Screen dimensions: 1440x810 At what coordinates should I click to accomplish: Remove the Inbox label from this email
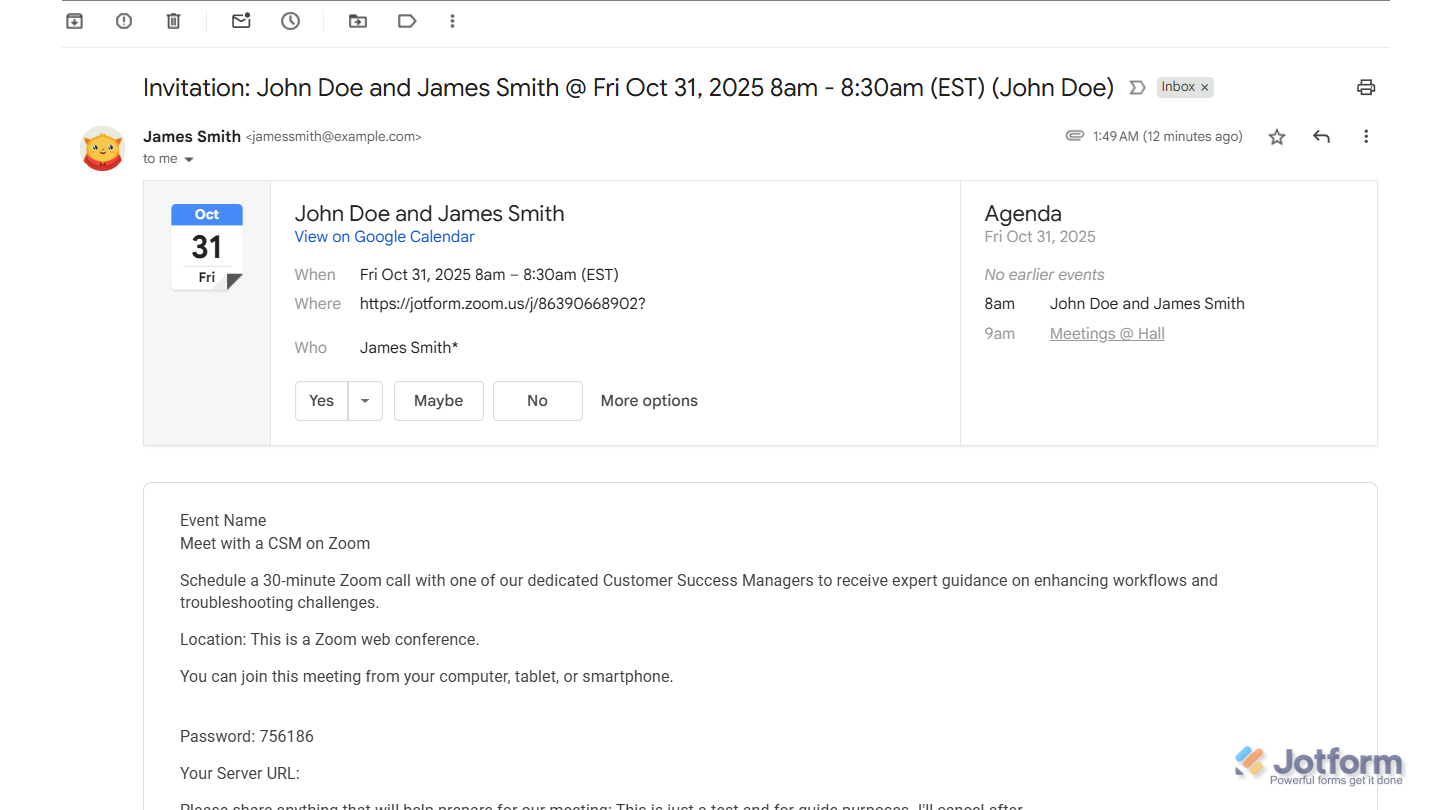(1205, 87)
